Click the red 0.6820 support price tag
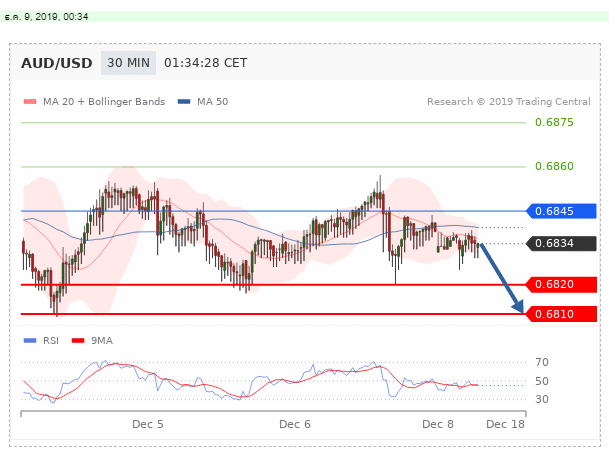 (x=561, y=285)
